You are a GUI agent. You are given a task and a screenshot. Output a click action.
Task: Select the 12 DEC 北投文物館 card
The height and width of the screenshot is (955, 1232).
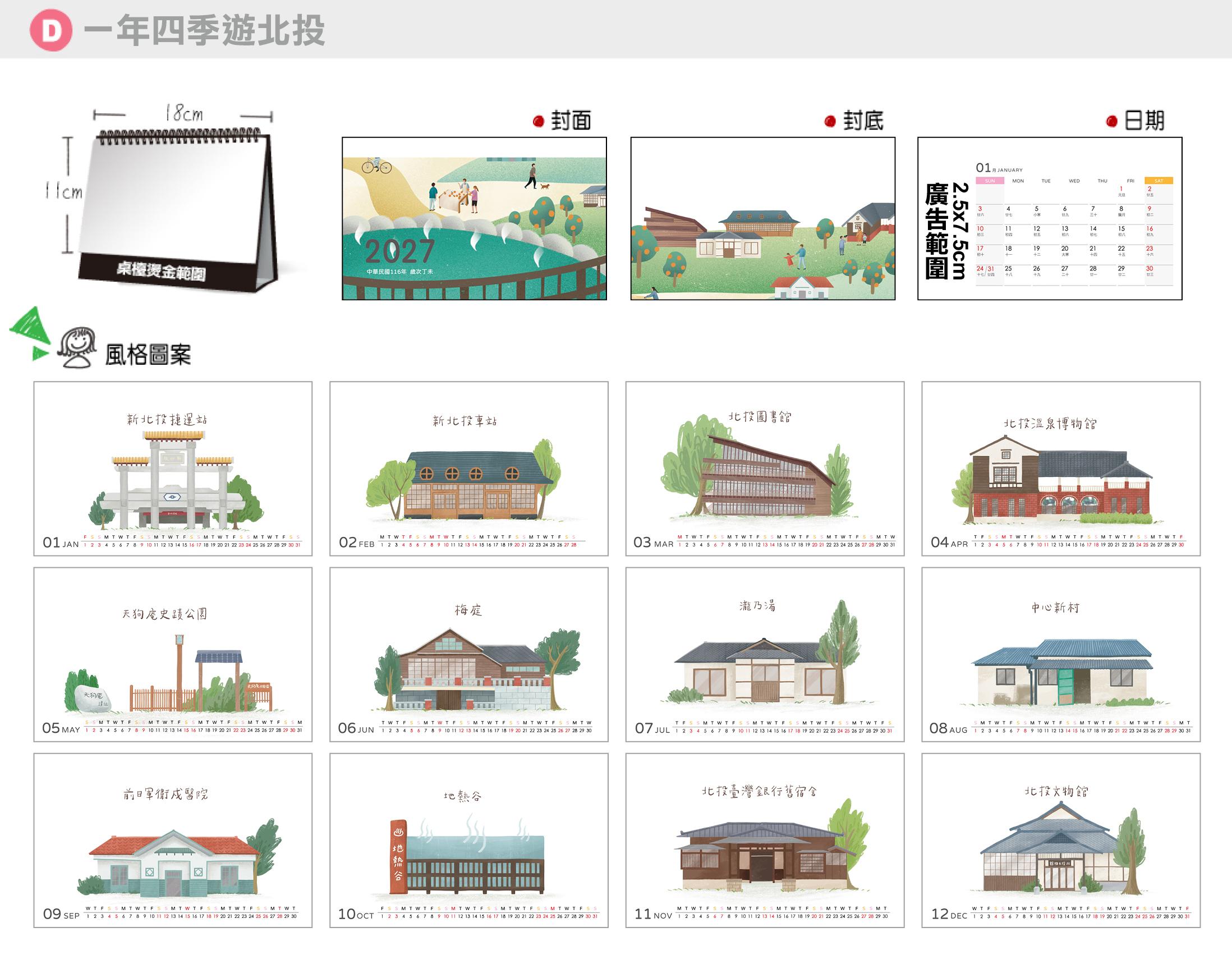(x=1061, y=841)
